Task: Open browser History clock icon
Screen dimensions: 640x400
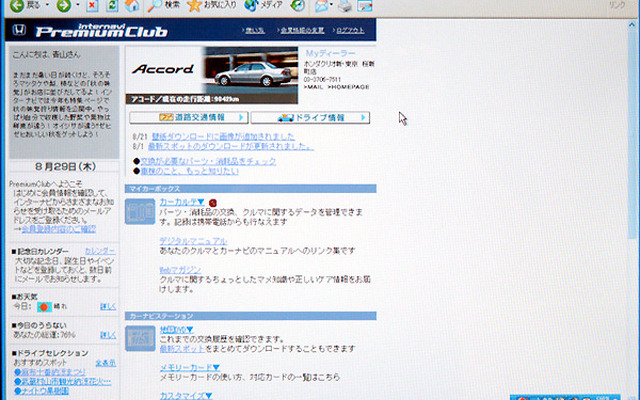Action: pyautogui.click(x=297, y=5)
